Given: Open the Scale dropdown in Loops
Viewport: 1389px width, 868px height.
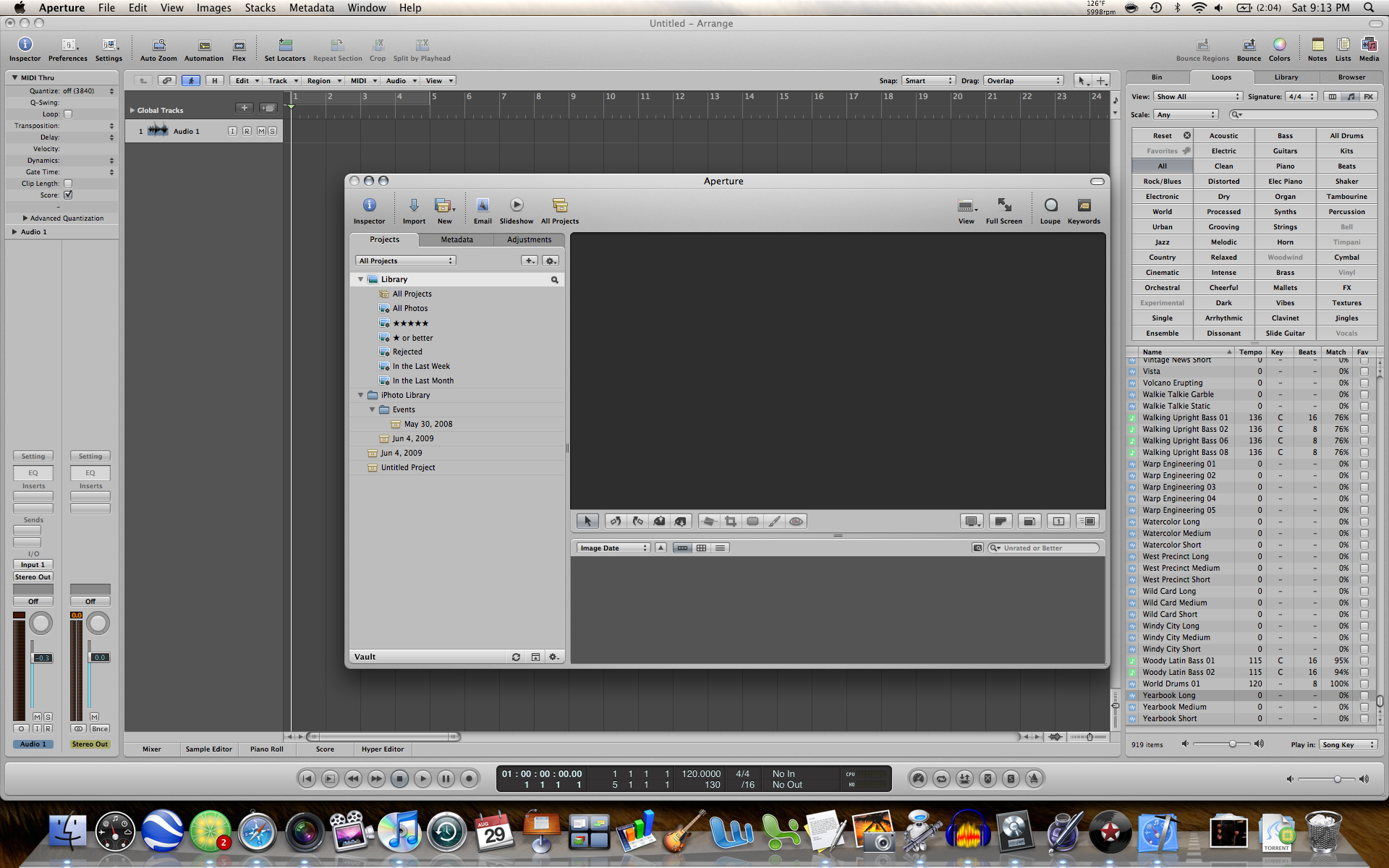Looking at the screenshot, I should coord(1186,115).
